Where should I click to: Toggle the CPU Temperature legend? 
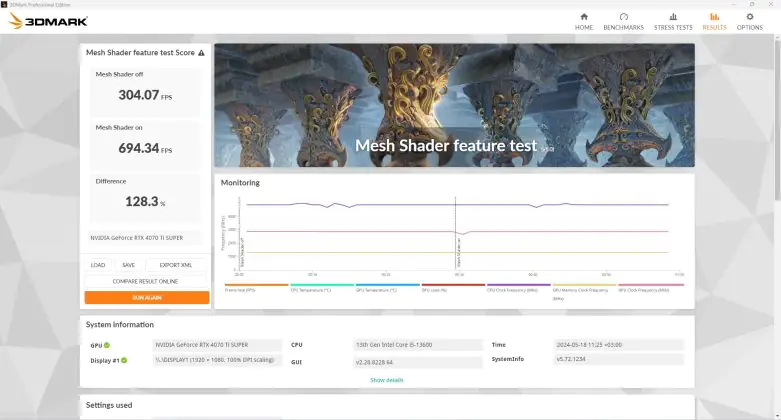tap(322, 288)
